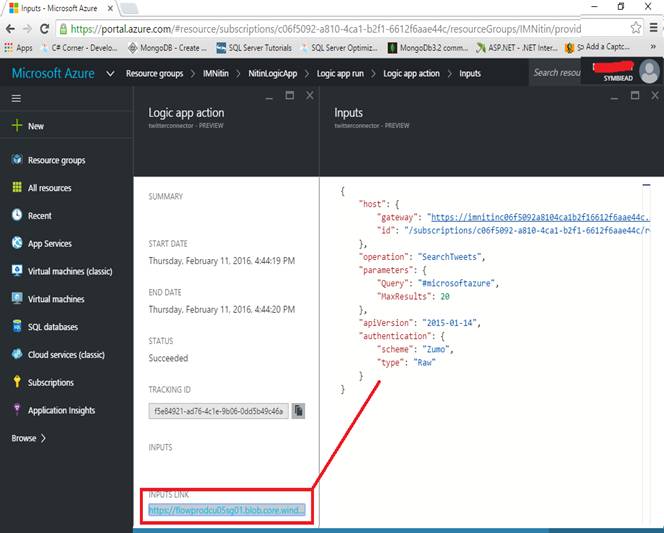Toggle the hamburger sidebar menu

click(17, 99)
